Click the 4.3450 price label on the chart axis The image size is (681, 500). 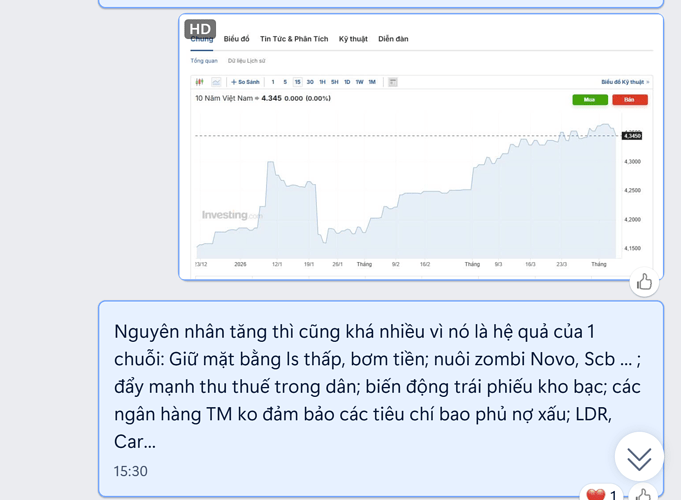point(632,136)
